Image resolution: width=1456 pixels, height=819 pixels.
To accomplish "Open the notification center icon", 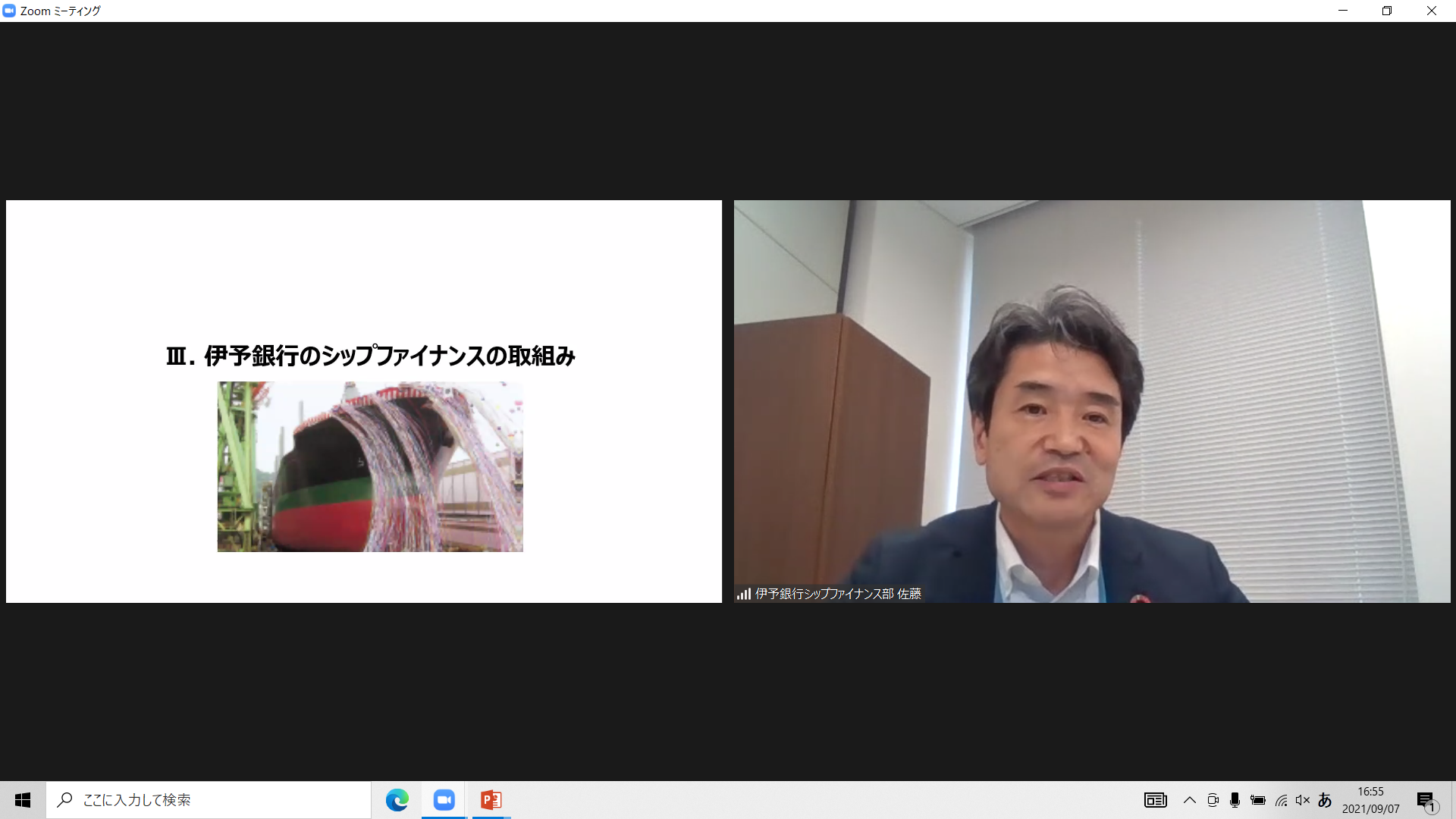I will point(1426,801).
